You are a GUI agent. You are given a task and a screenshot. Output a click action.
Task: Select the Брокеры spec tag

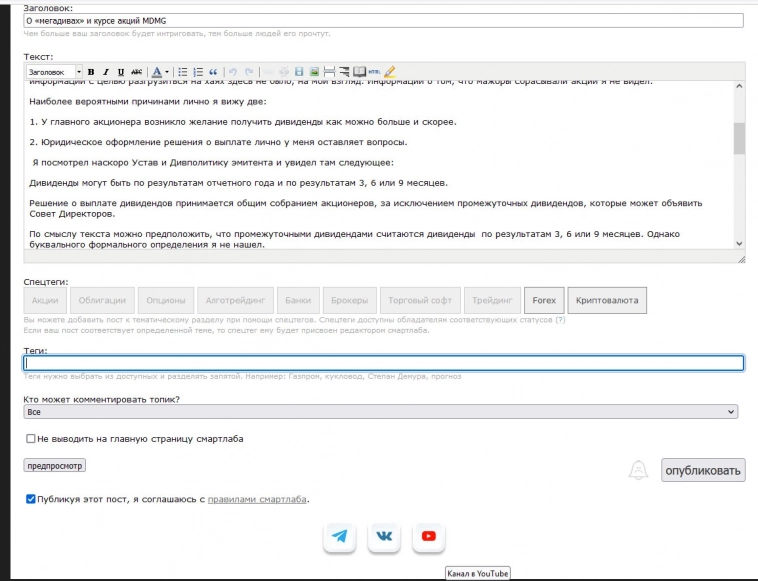coord(350,300)
